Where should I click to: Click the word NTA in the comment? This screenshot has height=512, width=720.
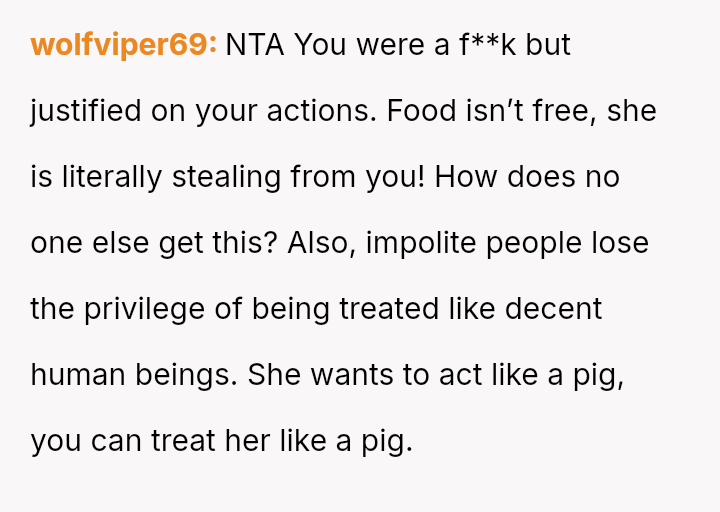coord(256,45)
